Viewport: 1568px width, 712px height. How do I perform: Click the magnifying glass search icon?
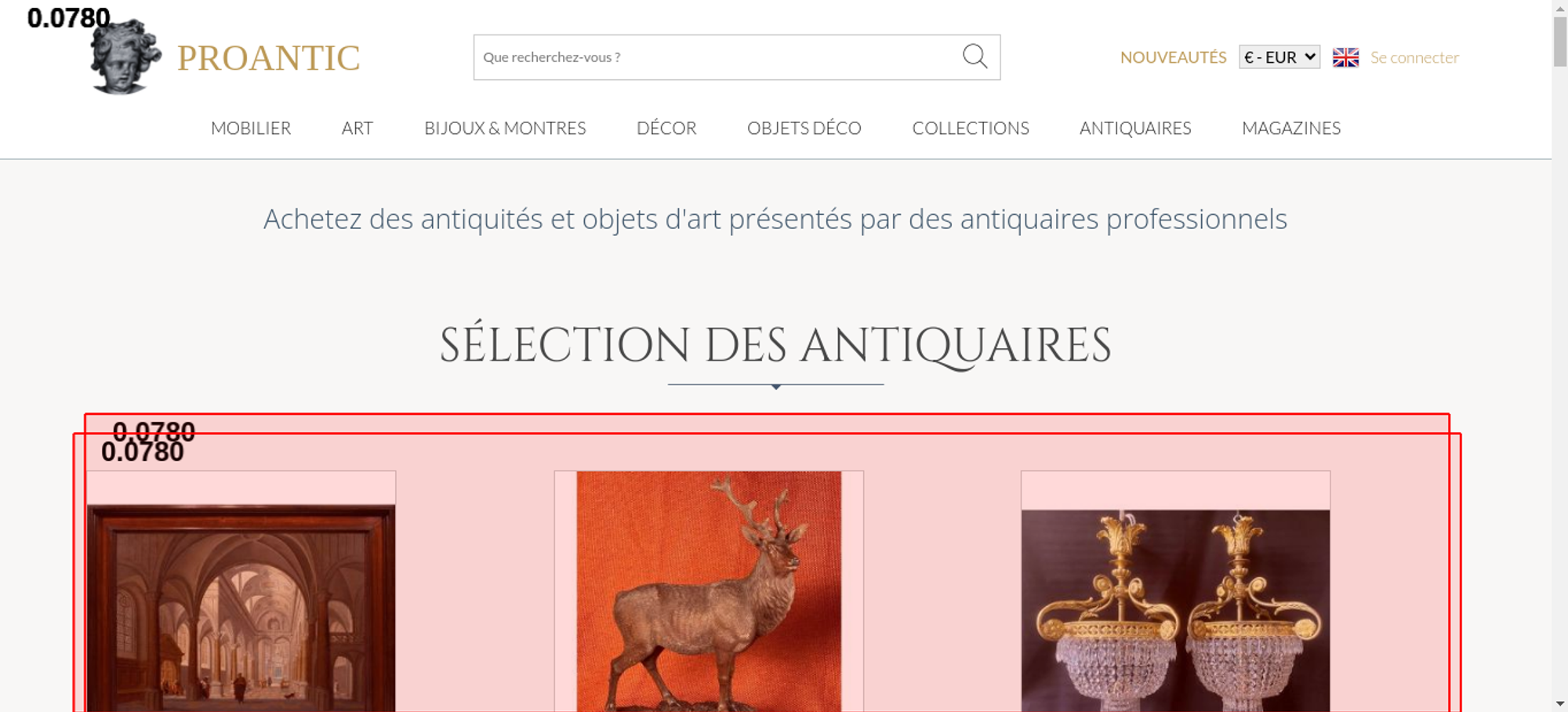[975, 56]
